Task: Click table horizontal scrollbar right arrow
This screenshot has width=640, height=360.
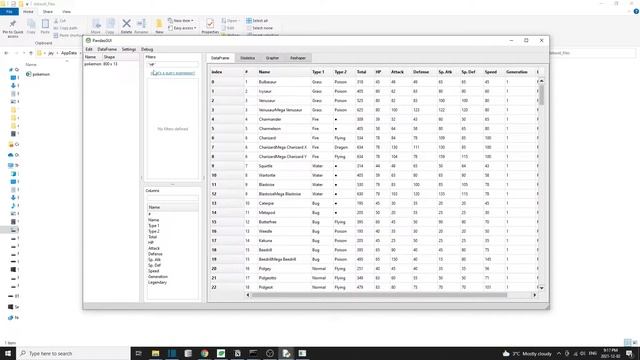Action: click(535, 295)
